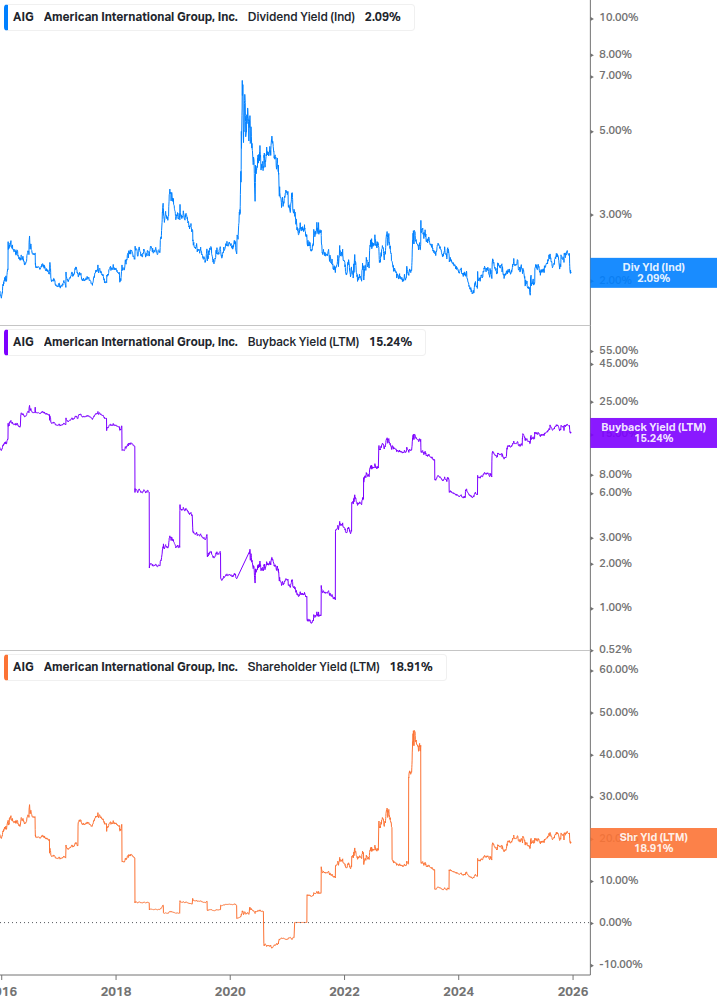
Task: Click the 0.00% tick on shareholder yield axis
Action: (615, 922)
